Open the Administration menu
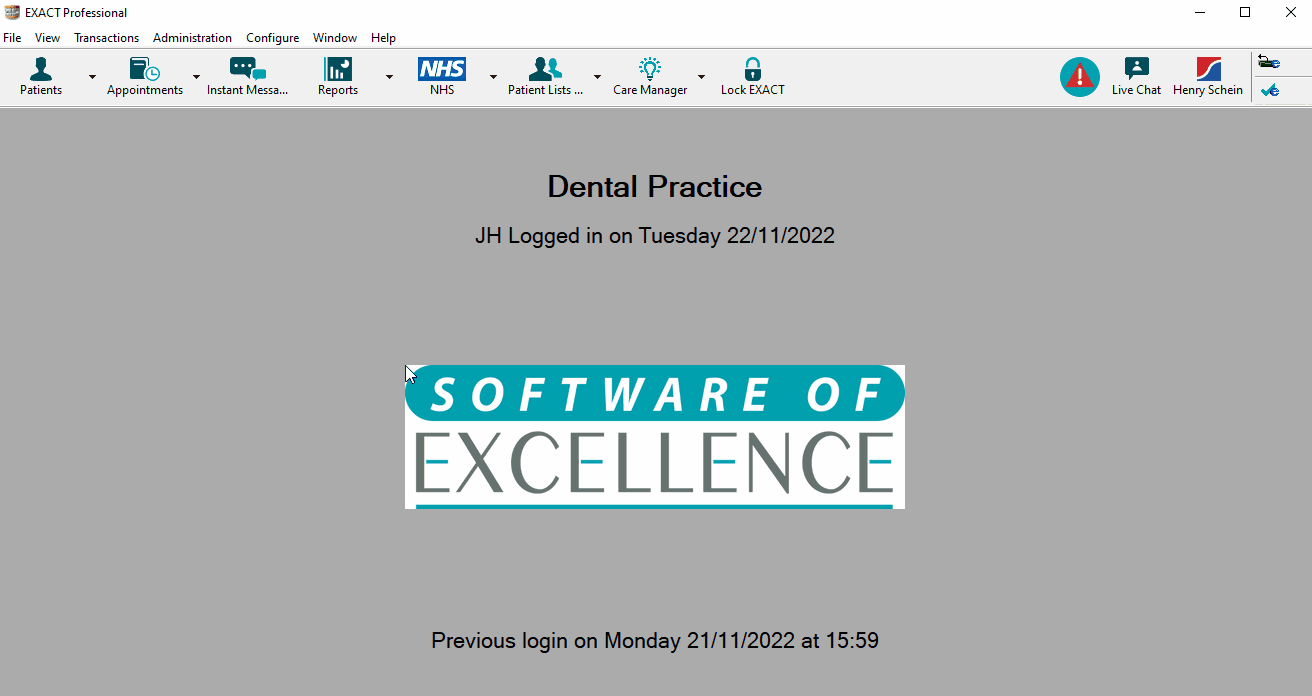Image resolution: width=1312 pixels, height=696 pixels. click(x=192, y=38)
